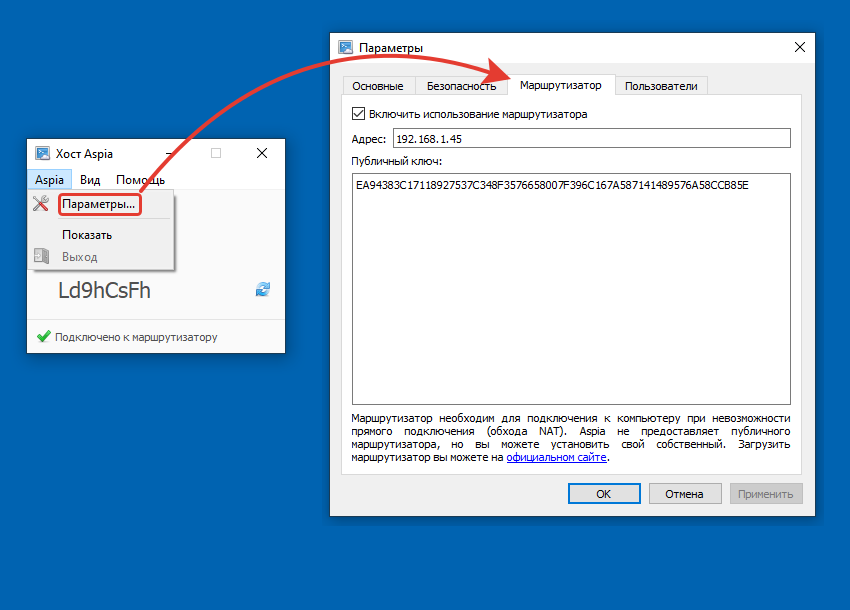Image resolution: width=850 pixels, height=610 pixels.
Task: Click the exit icon beside Выход
Action: pos(41,256)
